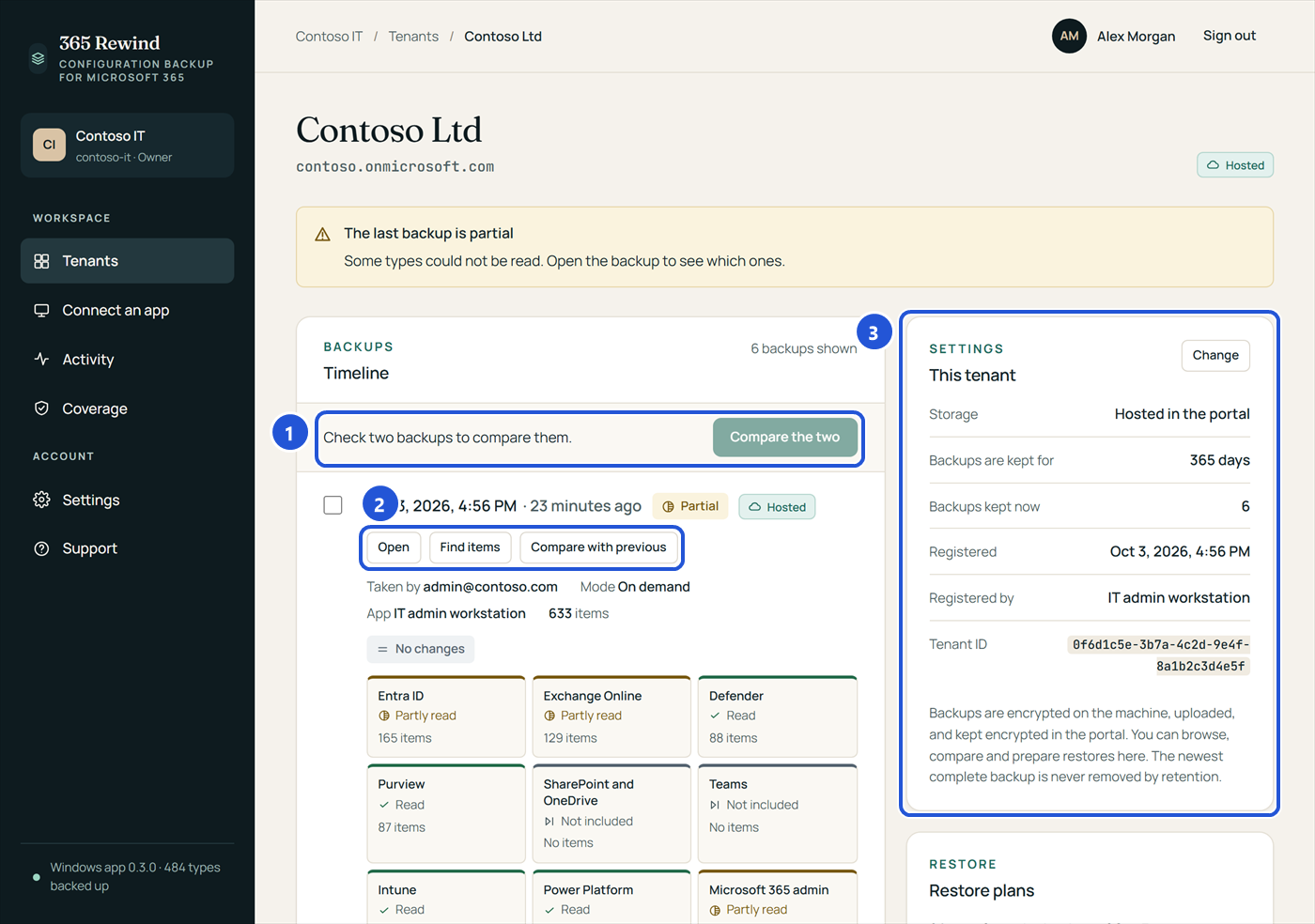1315x924 pixels.
Task: Click the warning triangle icon in banner
Action: point(322,235)
